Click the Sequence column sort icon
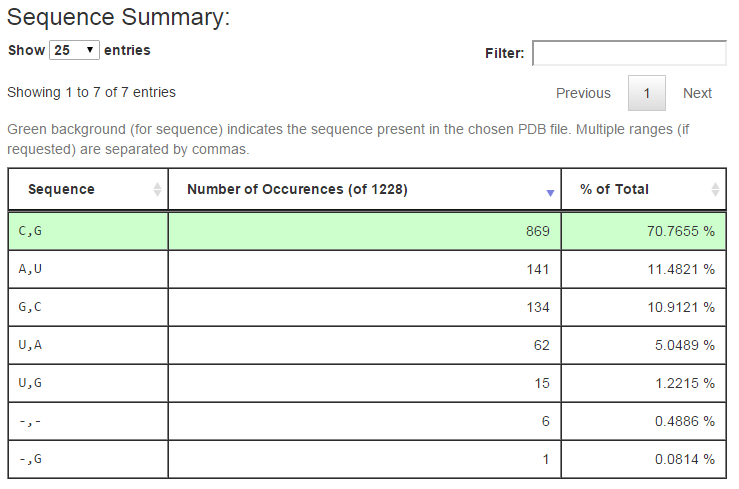The height and width of the screenshot is (489, 739). click(x=157, y=190)
